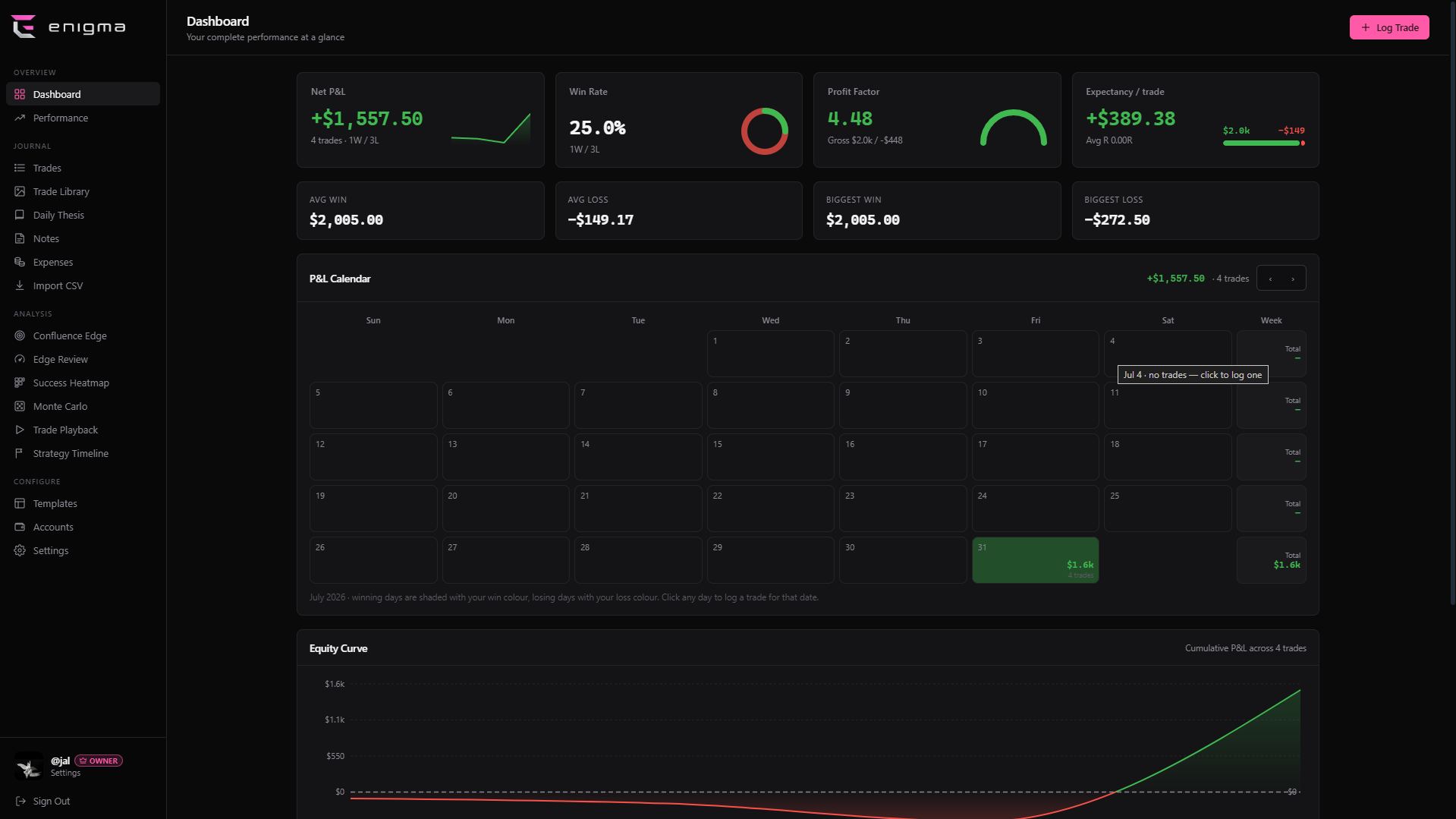Click the "$2,005.00" Avg Win value
Viewport: 1456px width, 819px height.
[346, 220]
